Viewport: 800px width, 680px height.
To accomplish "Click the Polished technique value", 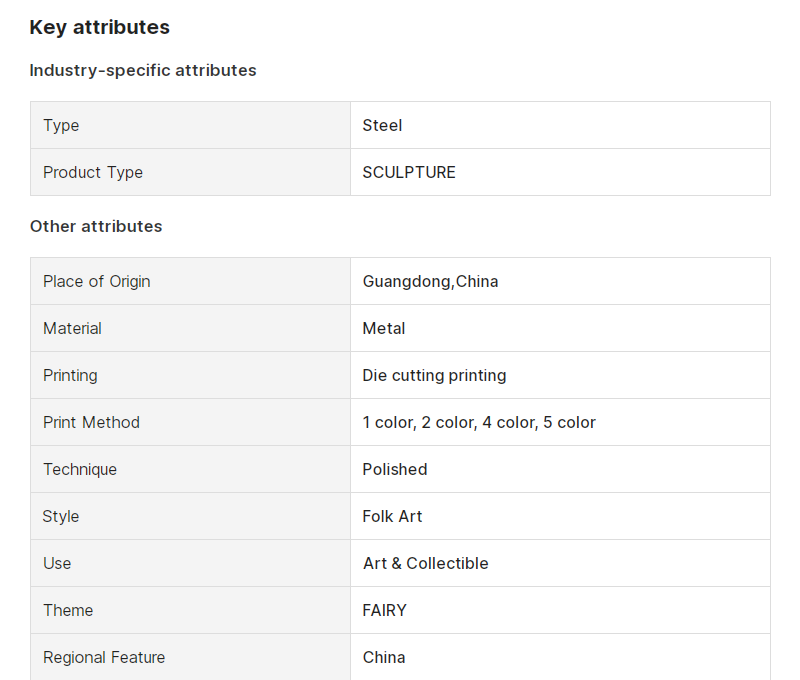I will pos(394,469).
